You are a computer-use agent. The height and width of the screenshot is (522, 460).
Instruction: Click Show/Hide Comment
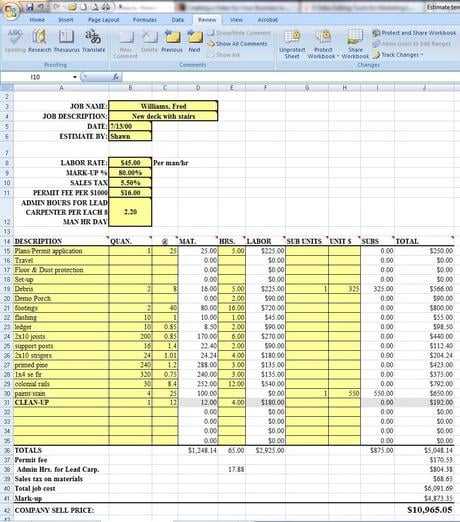click(240, 33)
